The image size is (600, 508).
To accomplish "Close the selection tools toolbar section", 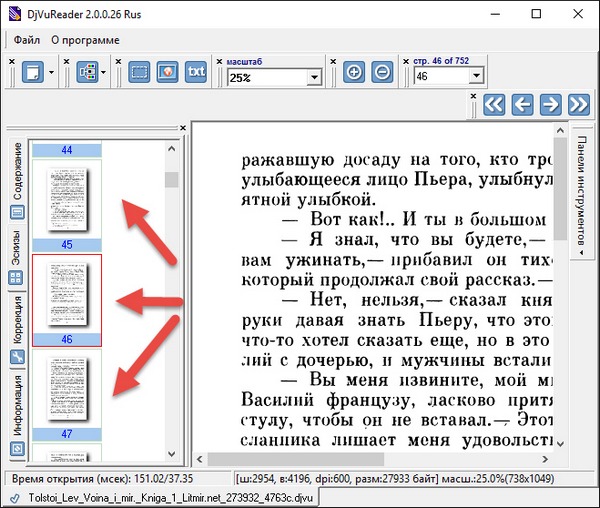I will [x=118, y=61].
